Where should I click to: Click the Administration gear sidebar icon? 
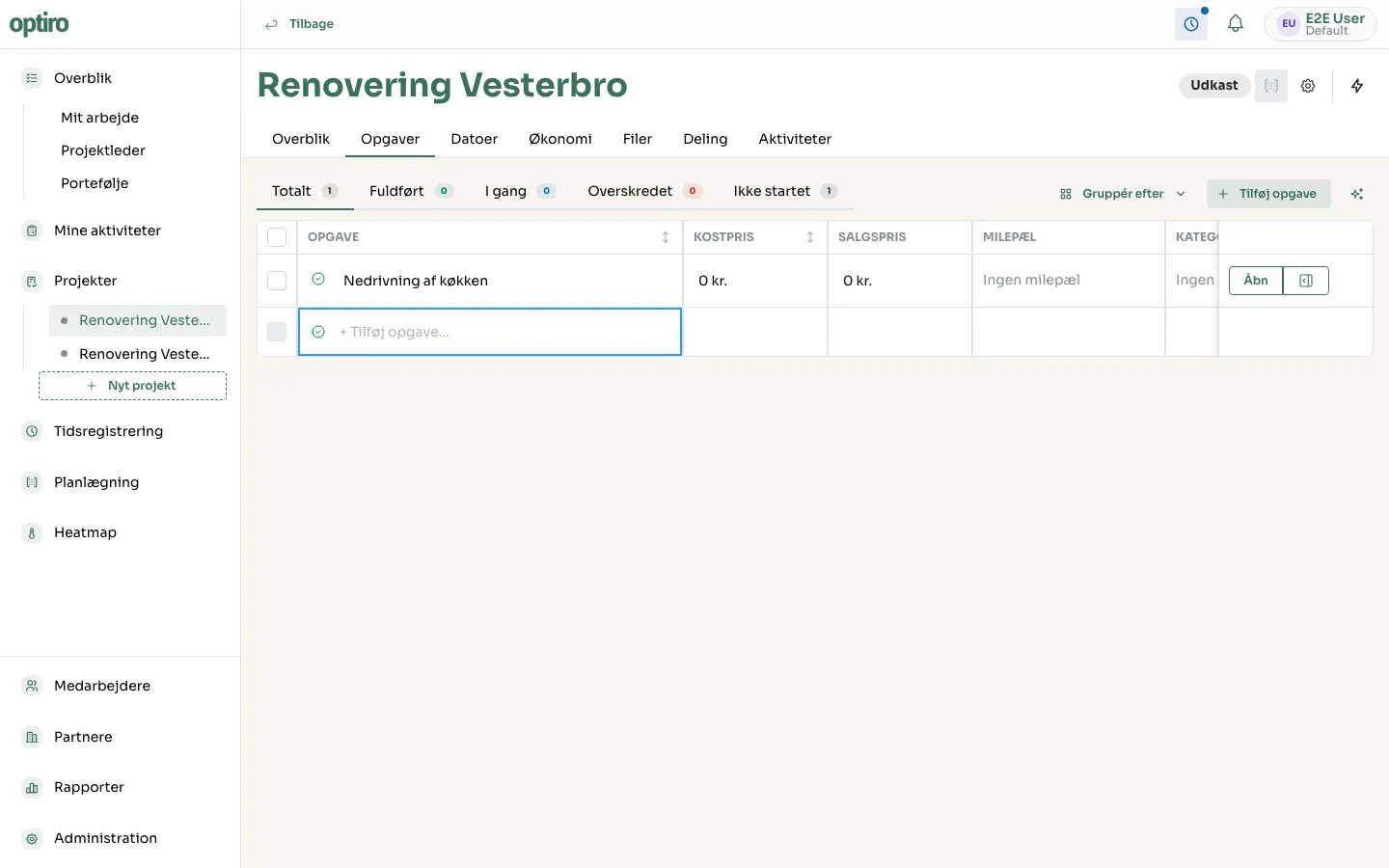[32, 838]
